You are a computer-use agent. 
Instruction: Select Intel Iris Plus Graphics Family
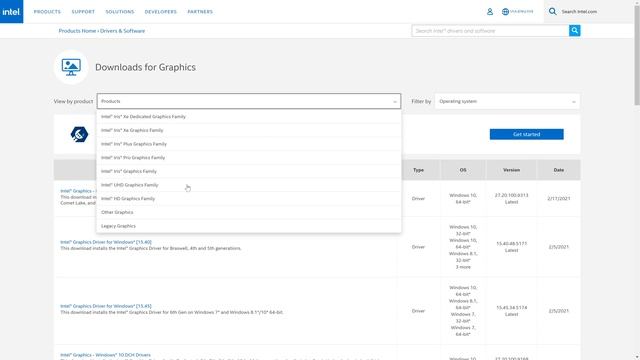click(x=249, y=144)
